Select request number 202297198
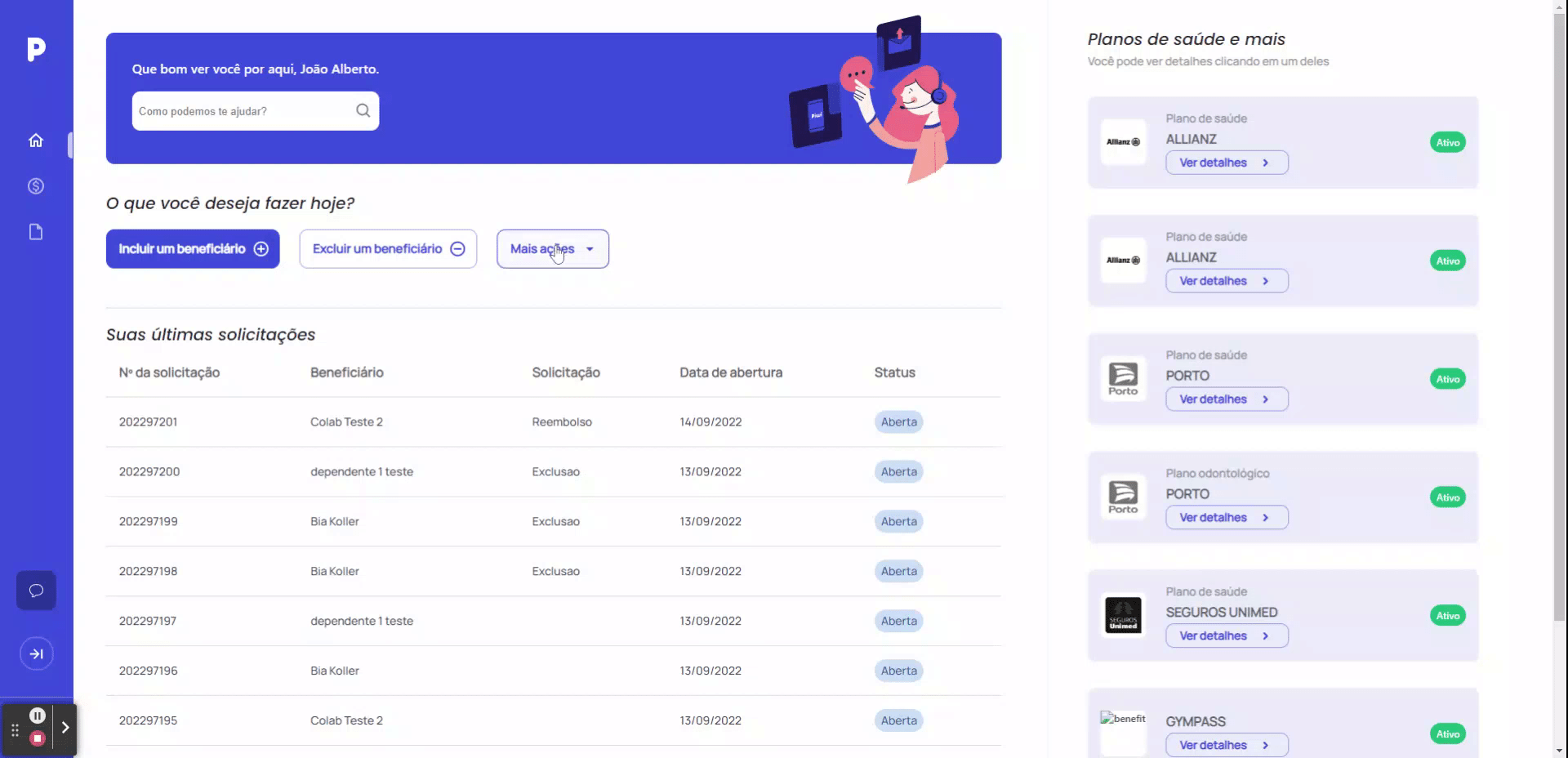 148,572
